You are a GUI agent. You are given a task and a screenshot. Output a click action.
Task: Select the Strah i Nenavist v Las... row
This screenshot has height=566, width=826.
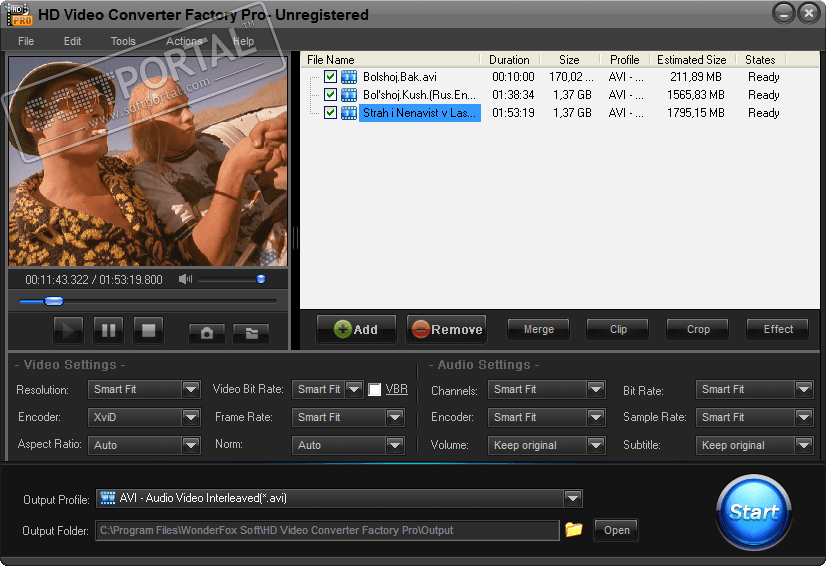[x=420, y=113]
